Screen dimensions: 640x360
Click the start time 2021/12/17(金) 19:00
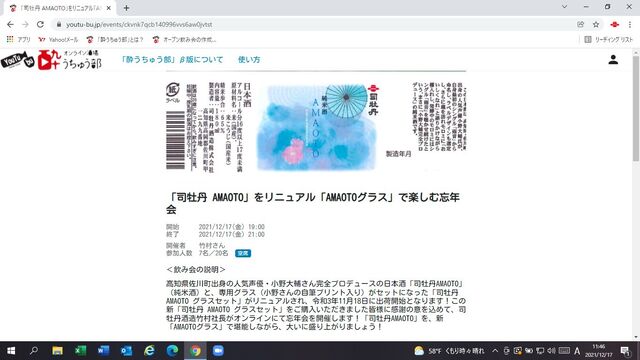pos(231,227)
